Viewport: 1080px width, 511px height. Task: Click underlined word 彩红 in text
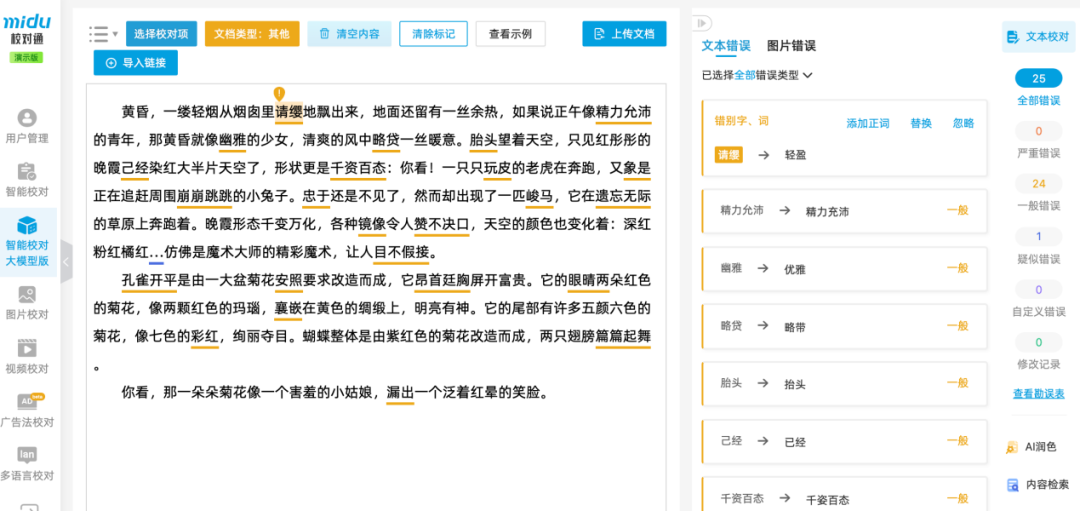(205, 337)
